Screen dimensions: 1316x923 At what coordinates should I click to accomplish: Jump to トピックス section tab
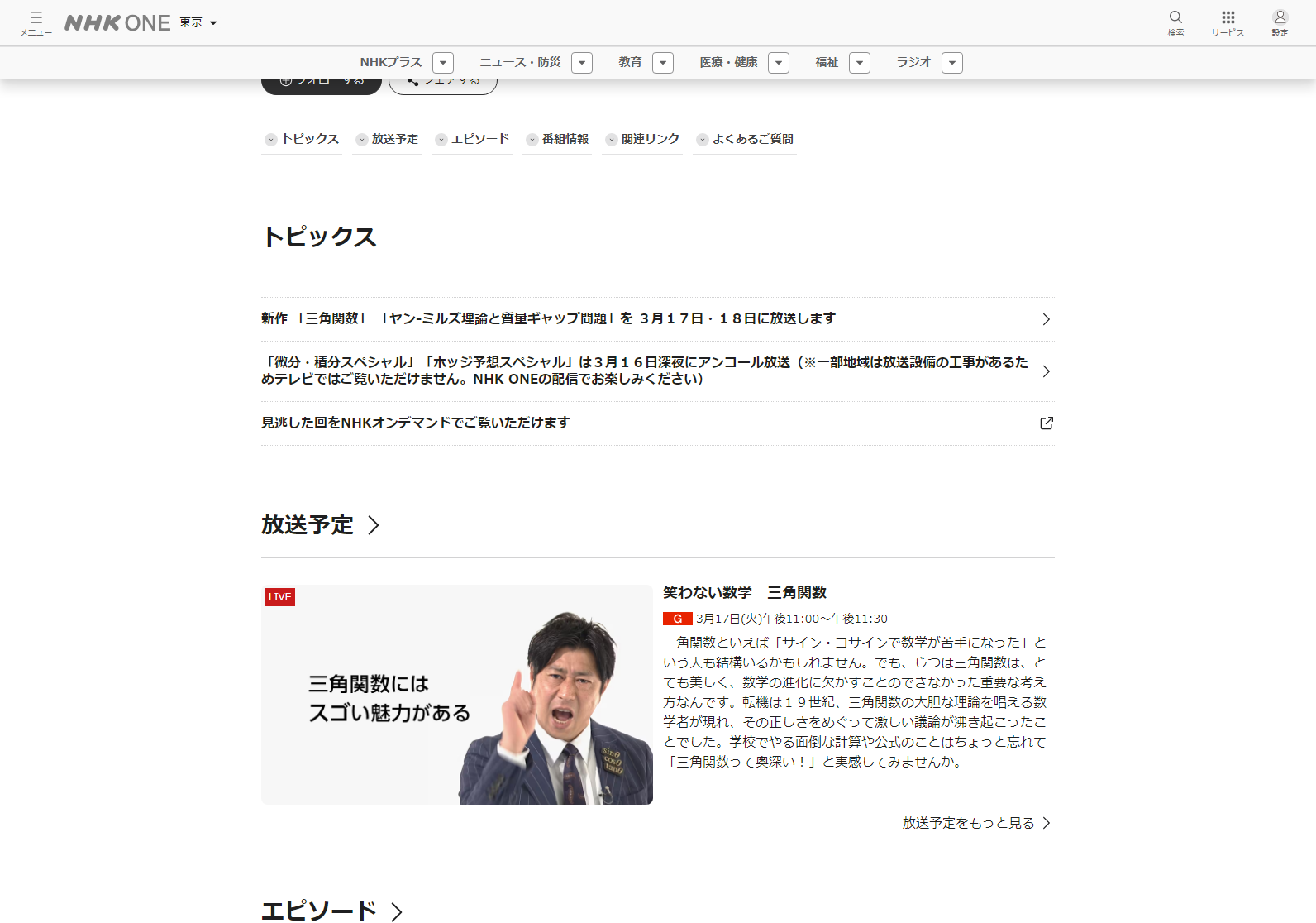tap(303, 139)
